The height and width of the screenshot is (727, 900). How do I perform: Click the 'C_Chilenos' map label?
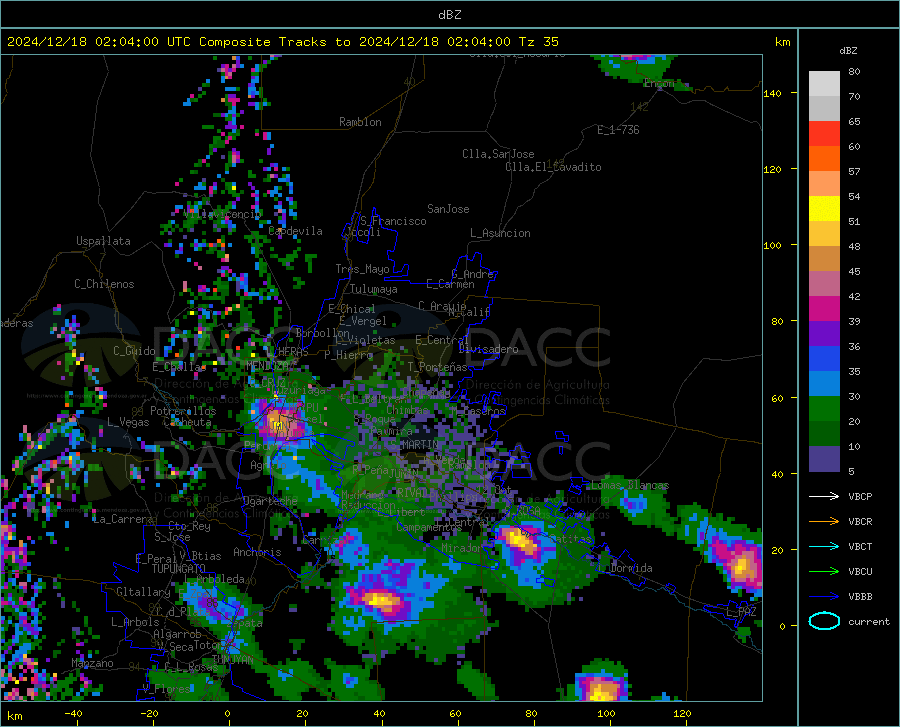[x=104, y=284]
